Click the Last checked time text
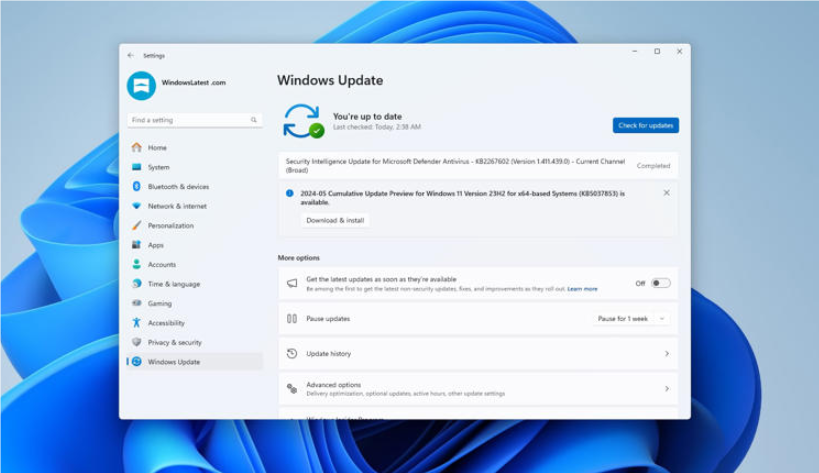 (x=377, y=127)
